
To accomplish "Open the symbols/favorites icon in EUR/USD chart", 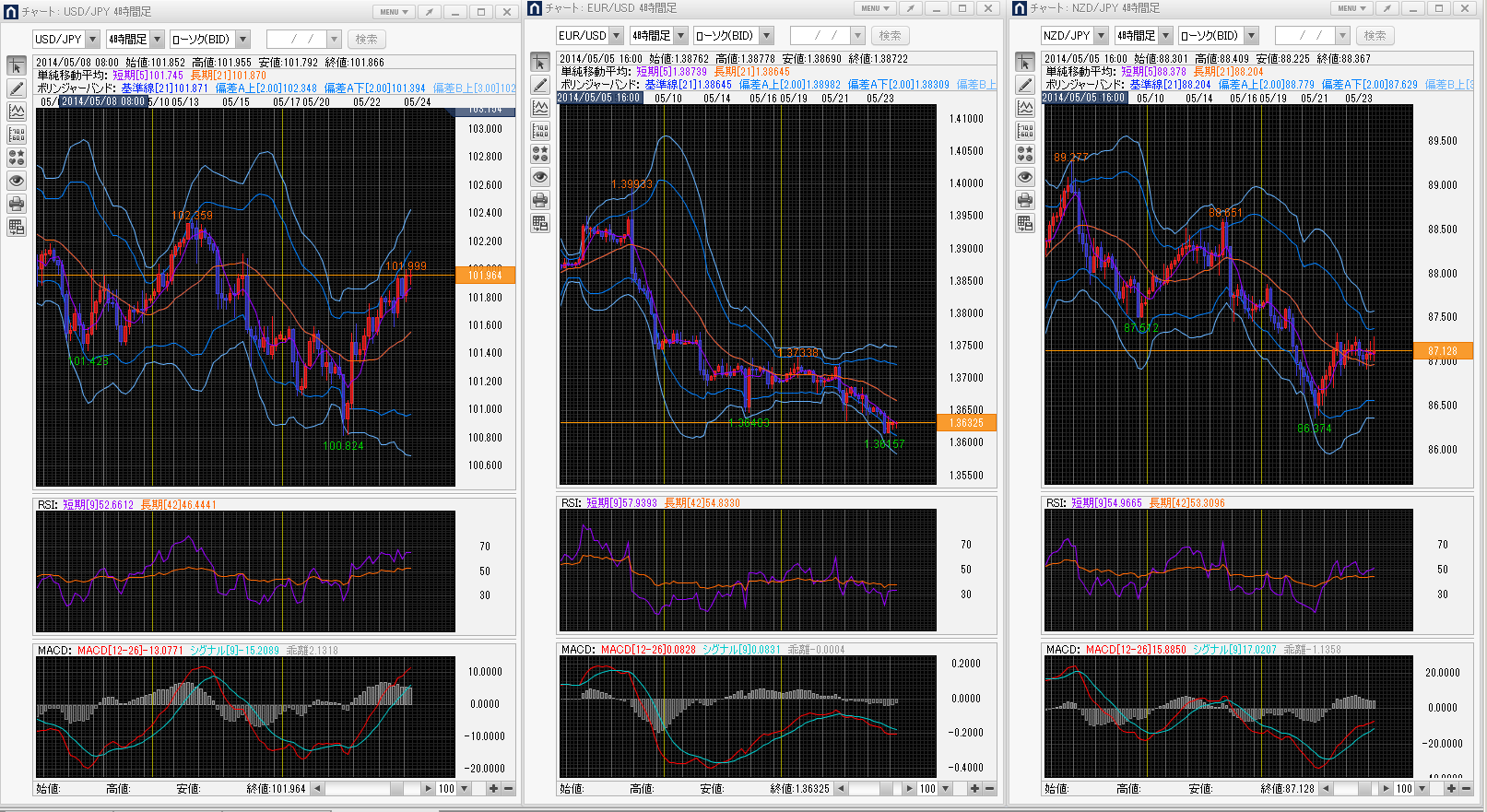I will [540, 154].
